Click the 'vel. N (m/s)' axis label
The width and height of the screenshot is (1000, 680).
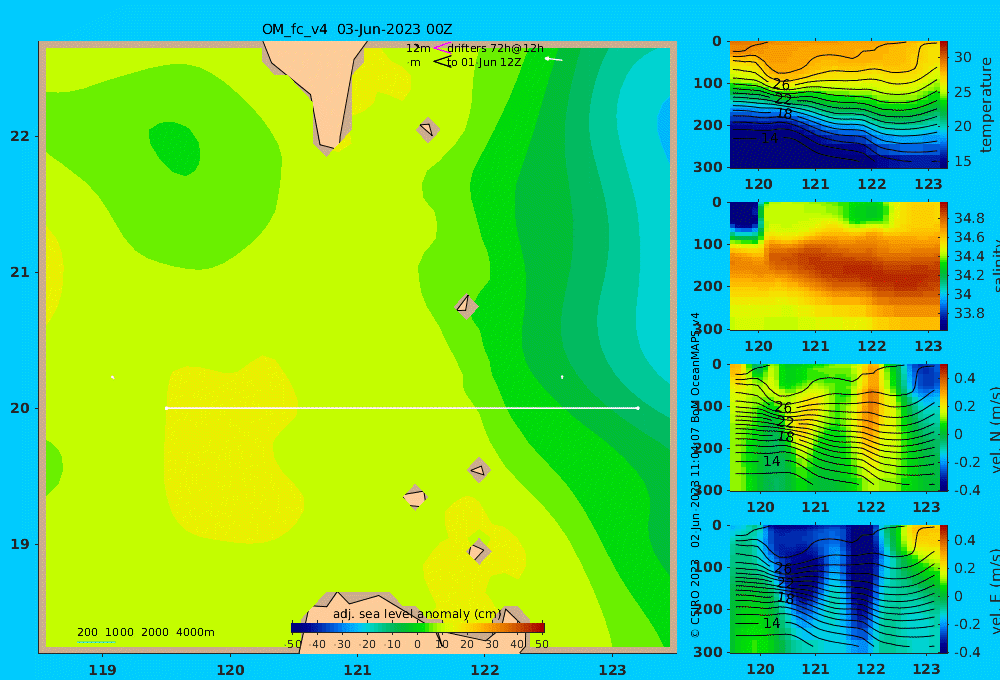pos(995,429)
